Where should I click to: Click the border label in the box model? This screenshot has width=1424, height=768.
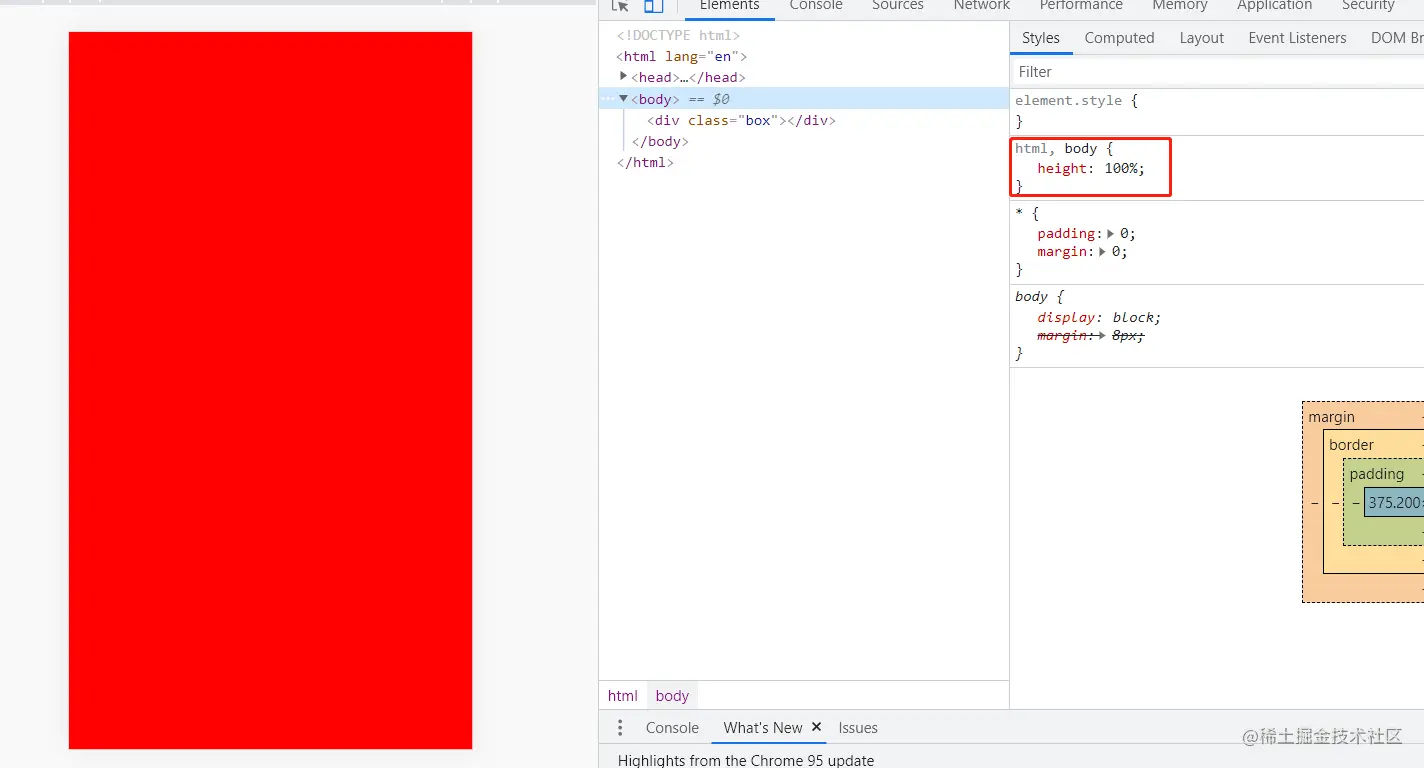click(1351, 445)
